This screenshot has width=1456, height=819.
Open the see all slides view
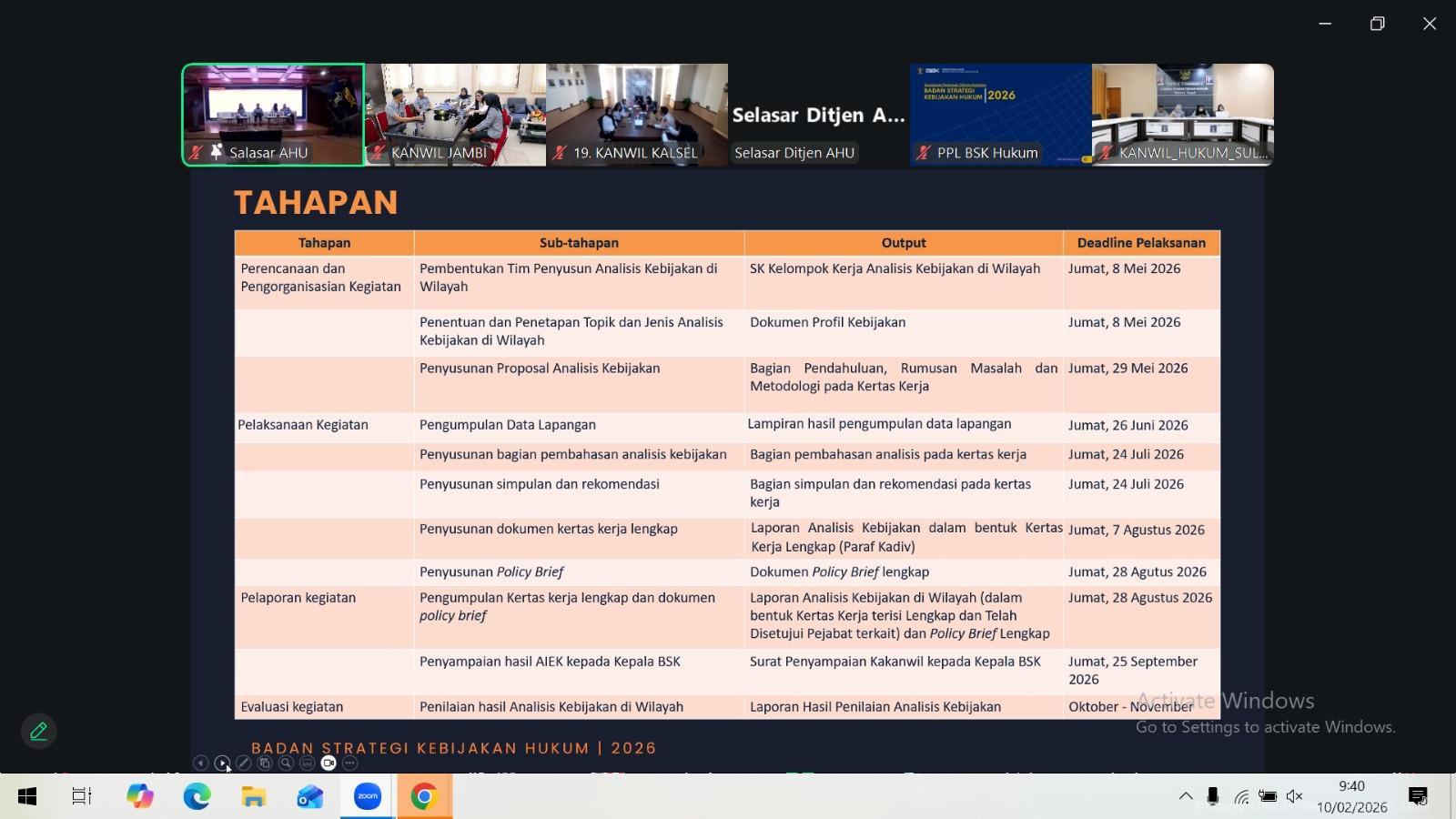click(265, 763)
